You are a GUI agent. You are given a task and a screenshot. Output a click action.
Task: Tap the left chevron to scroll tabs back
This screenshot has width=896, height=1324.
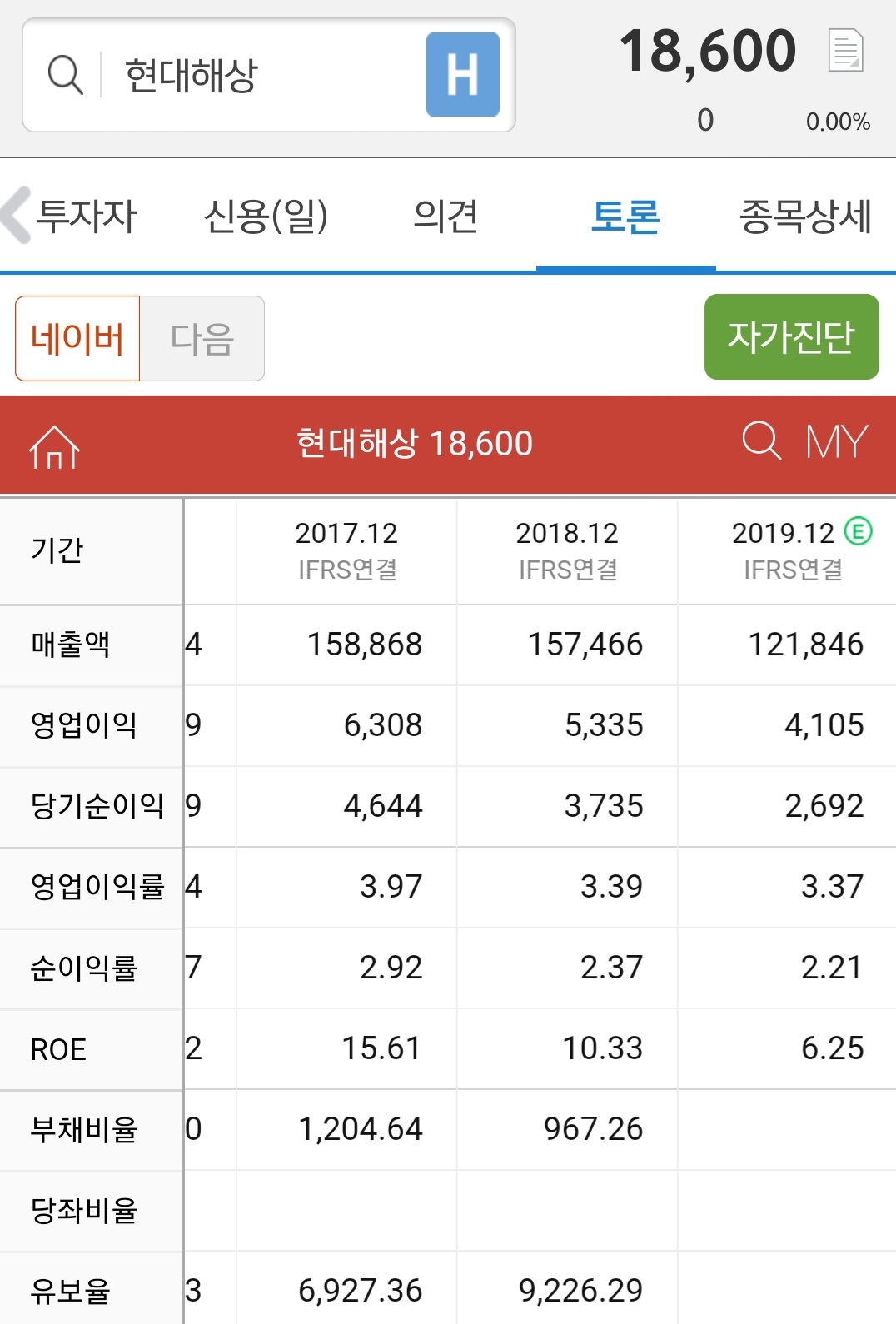[x=16, y=215]
